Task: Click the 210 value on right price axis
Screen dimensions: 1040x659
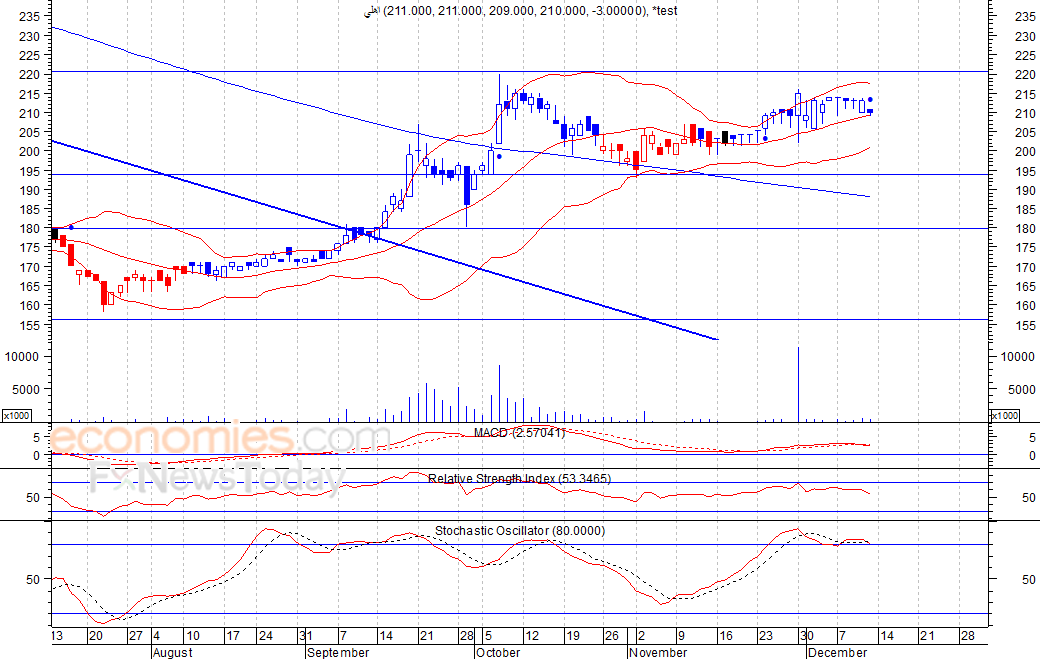Action: (1025, 113)
